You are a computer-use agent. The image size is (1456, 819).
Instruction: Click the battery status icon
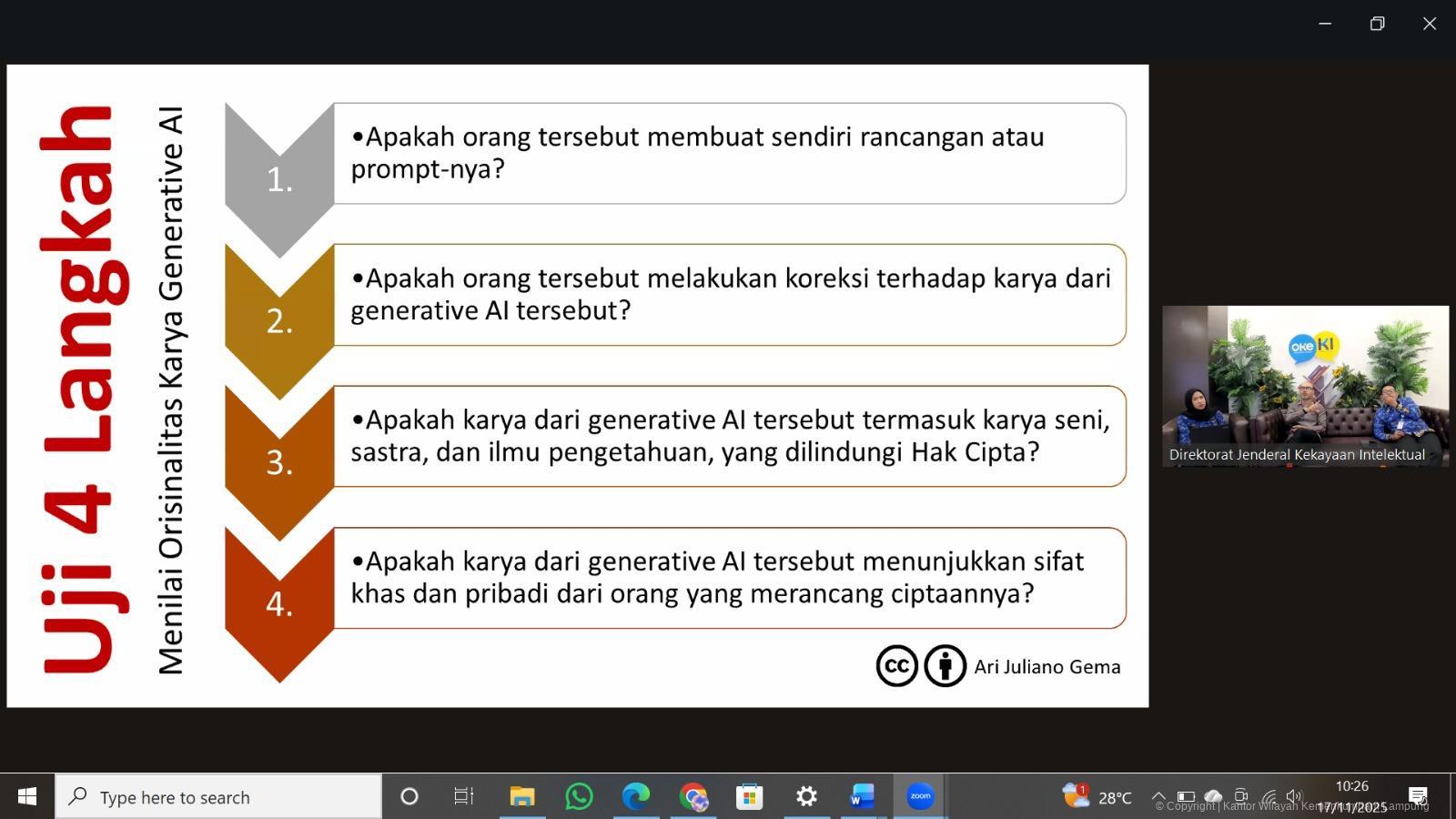[1186, 796]
